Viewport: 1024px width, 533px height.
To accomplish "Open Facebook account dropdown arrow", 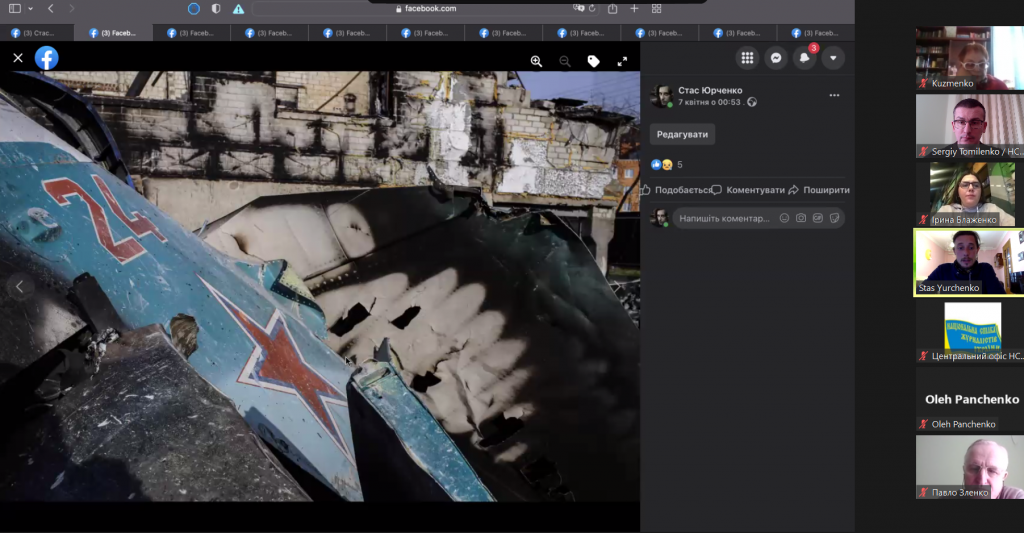I will [x=833, y=58].
